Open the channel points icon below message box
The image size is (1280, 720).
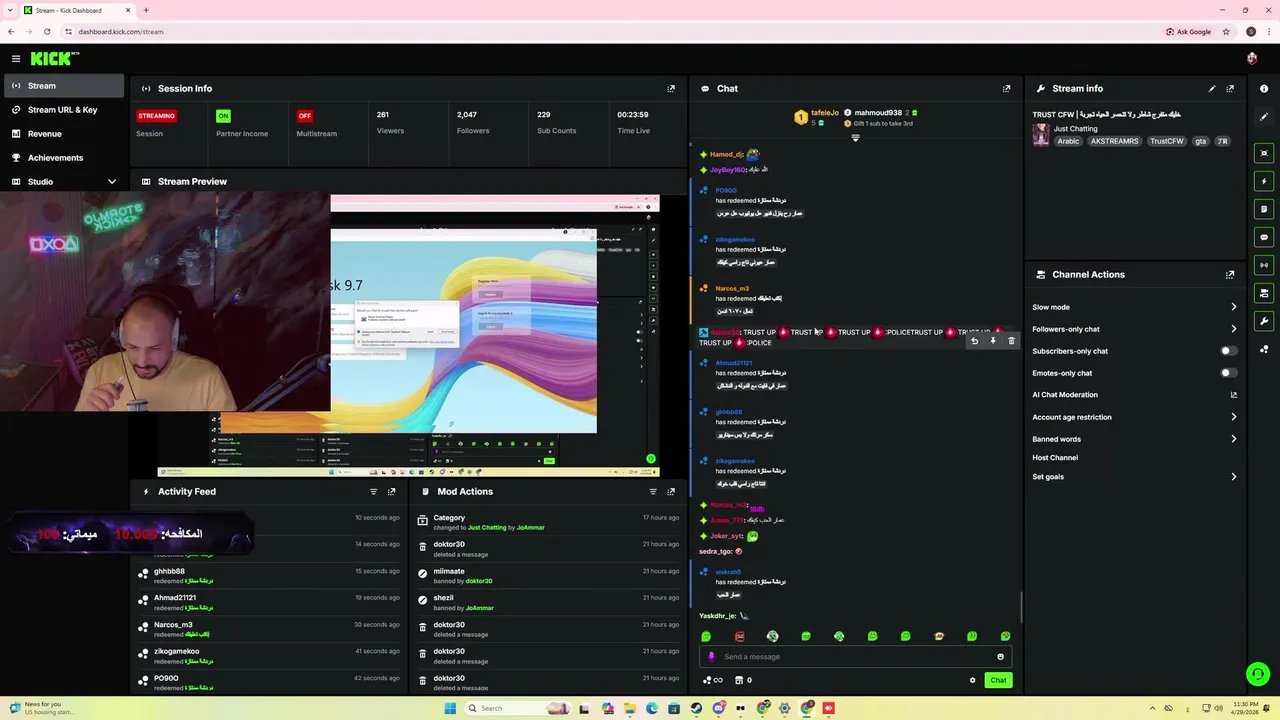click(x=712, y=680)
